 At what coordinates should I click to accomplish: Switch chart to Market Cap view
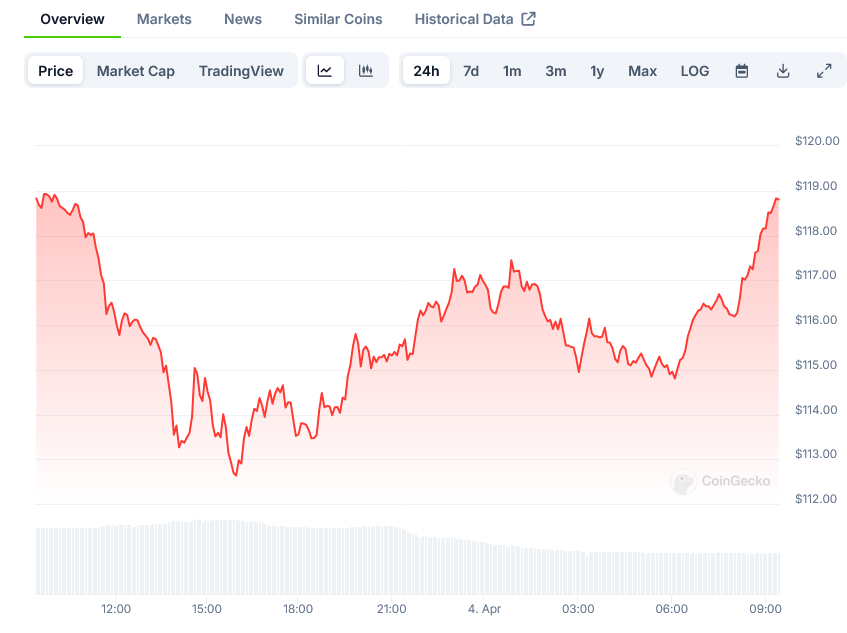coord(135,70)
